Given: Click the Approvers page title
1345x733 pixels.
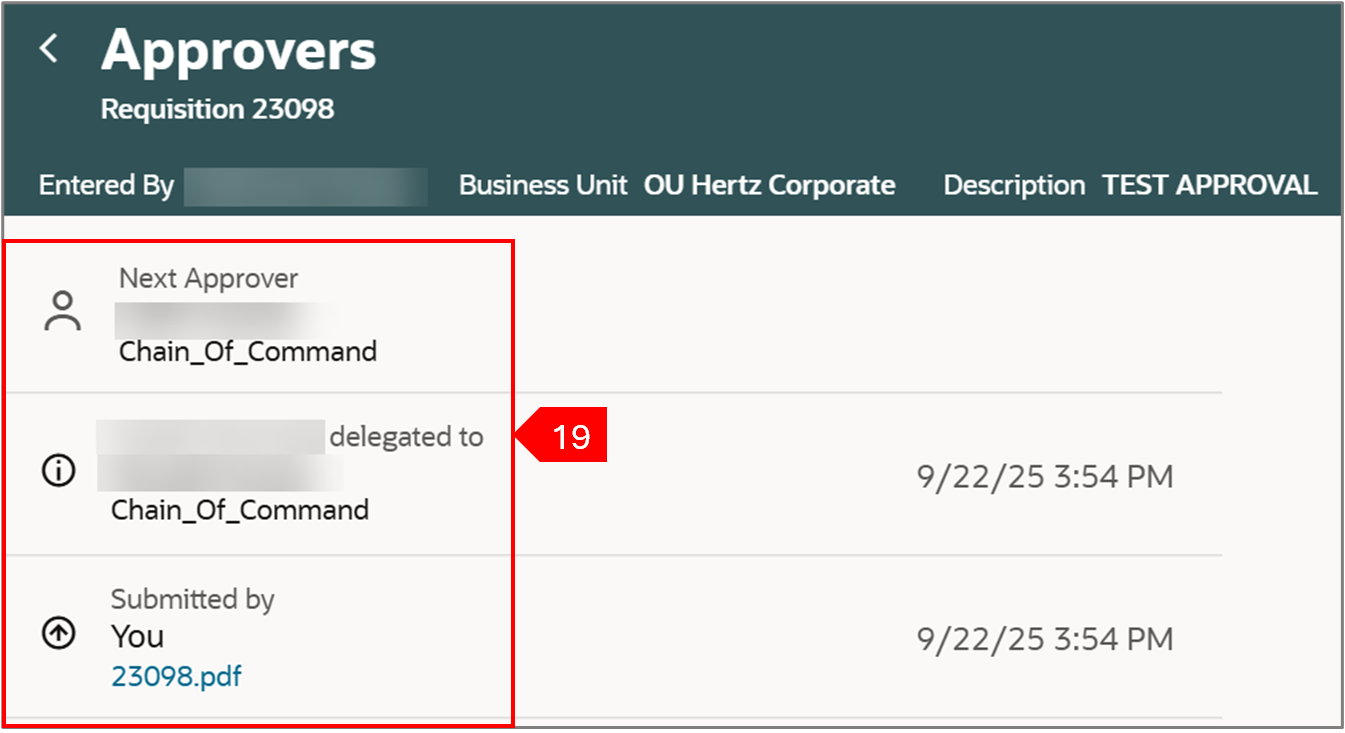Looking at the screenshot, I should click(238, 50).
